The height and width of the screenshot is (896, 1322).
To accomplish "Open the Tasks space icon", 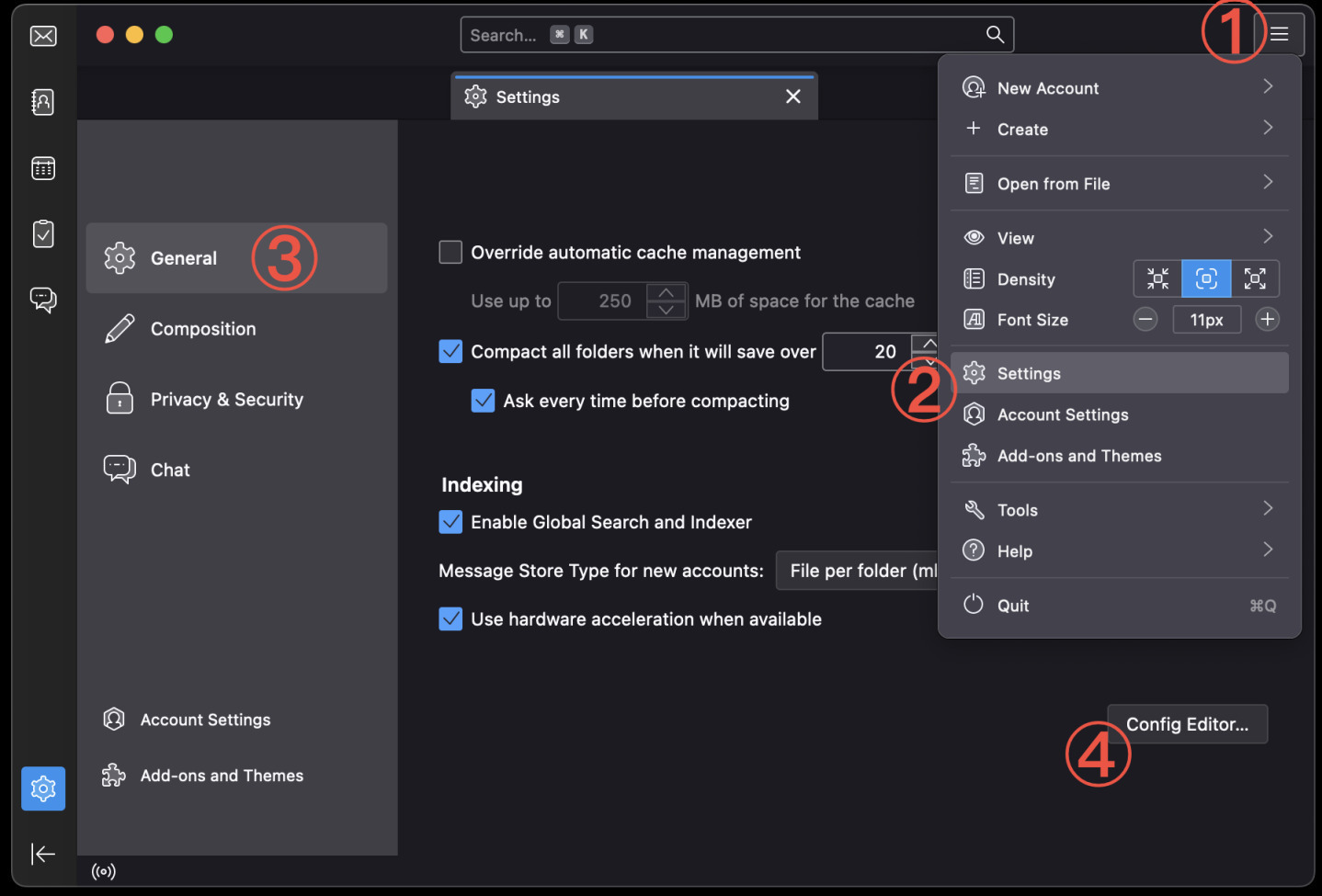I will [x=42, y=233].
